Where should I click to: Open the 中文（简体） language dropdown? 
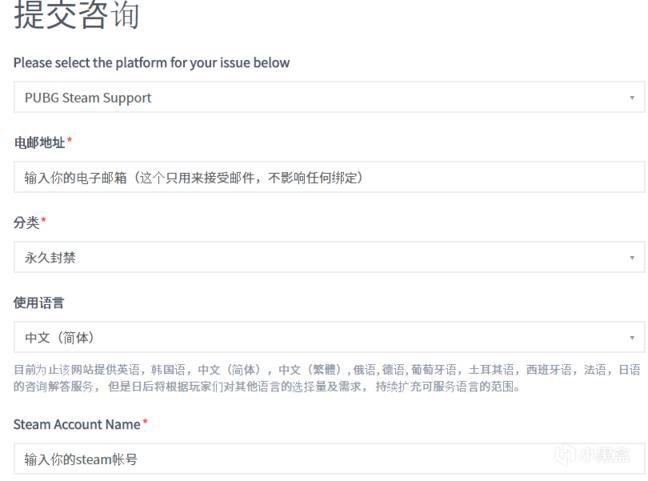click(x=300, y=337)
